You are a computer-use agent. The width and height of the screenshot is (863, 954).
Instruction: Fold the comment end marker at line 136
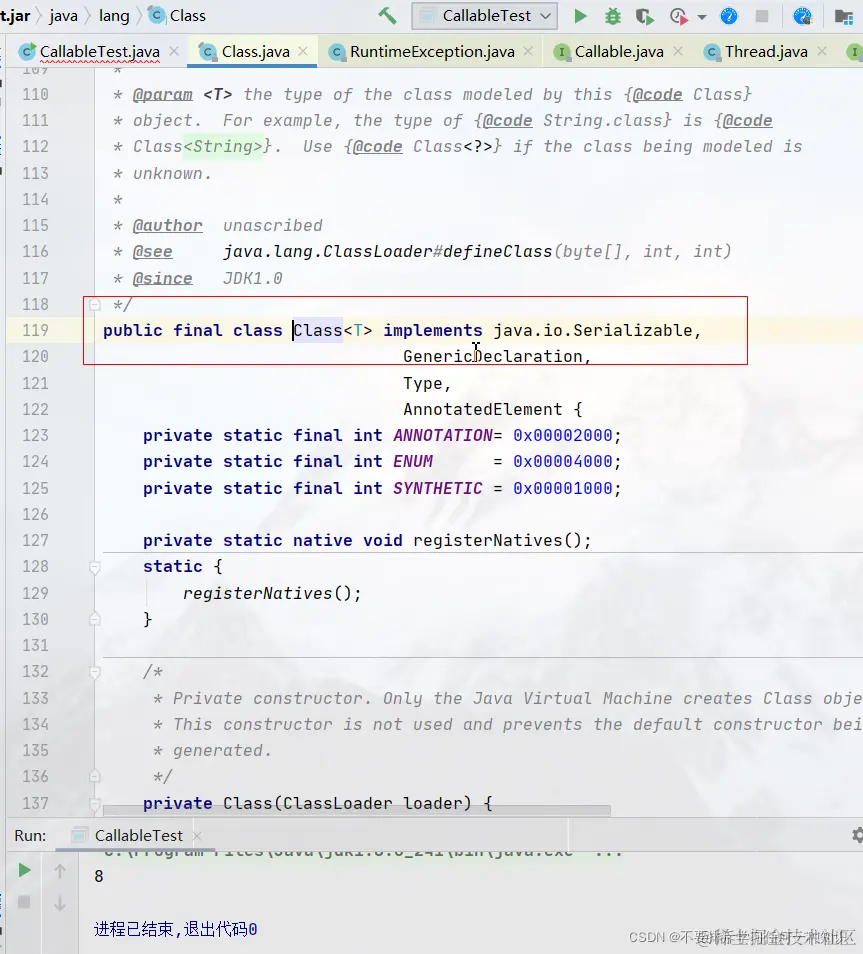[x=94, y=776]
